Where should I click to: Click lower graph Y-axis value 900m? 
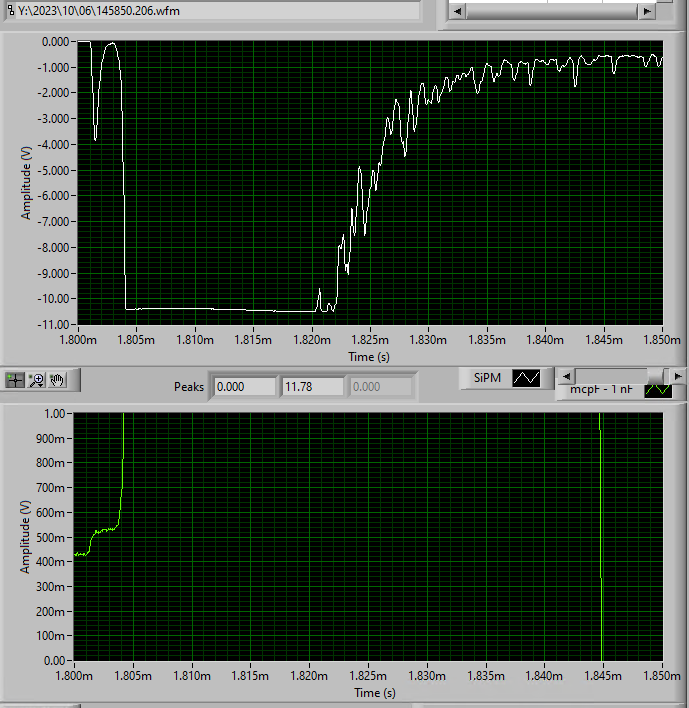tap(50, 438)
